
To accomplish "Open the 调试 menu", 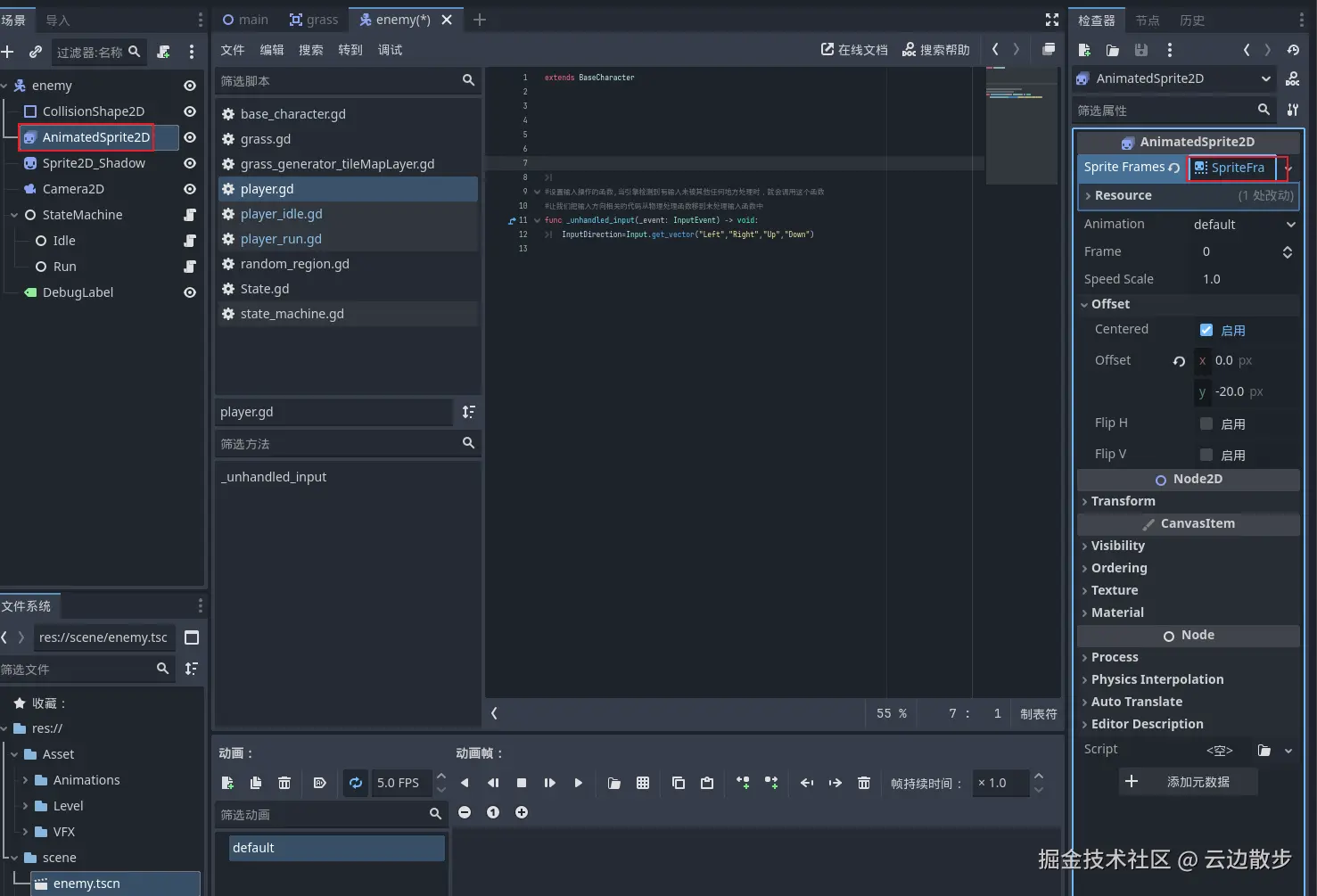I will coord(390,50).
